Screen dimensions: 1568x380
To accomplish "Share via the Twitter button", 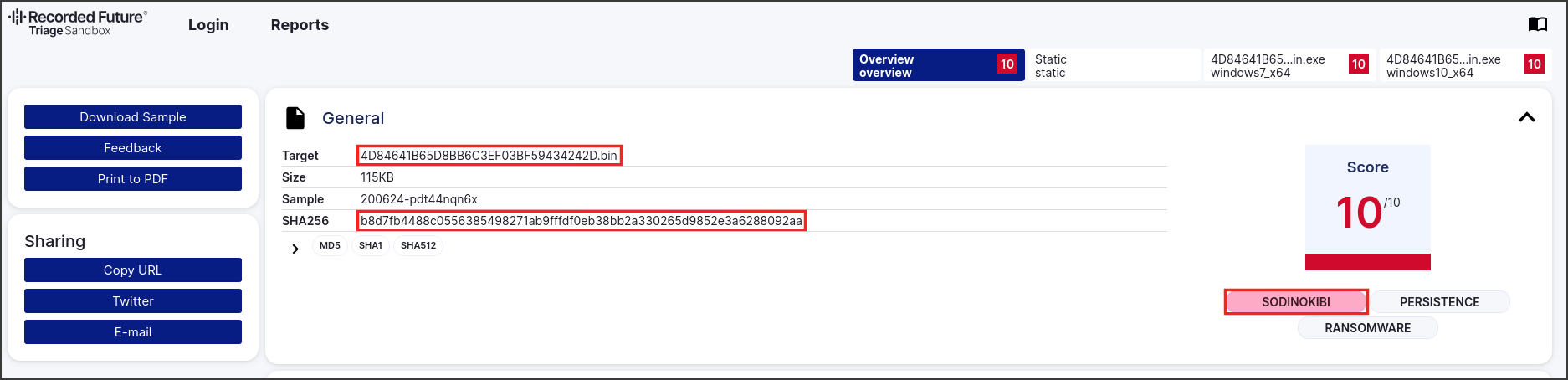I will tap(133, 301).
